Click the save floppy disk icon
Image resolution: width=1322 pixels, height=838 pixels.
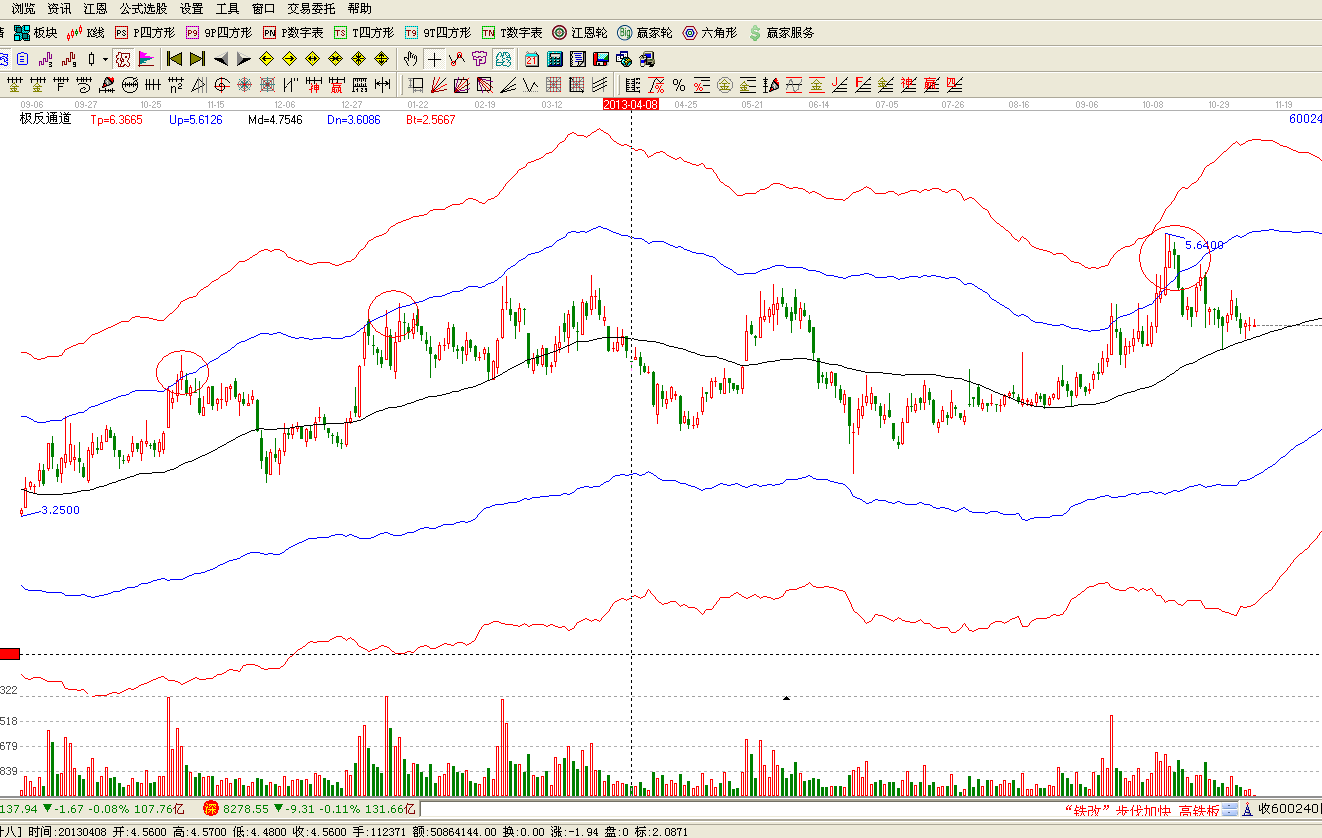pyautogui.click(x=600, y=59)
